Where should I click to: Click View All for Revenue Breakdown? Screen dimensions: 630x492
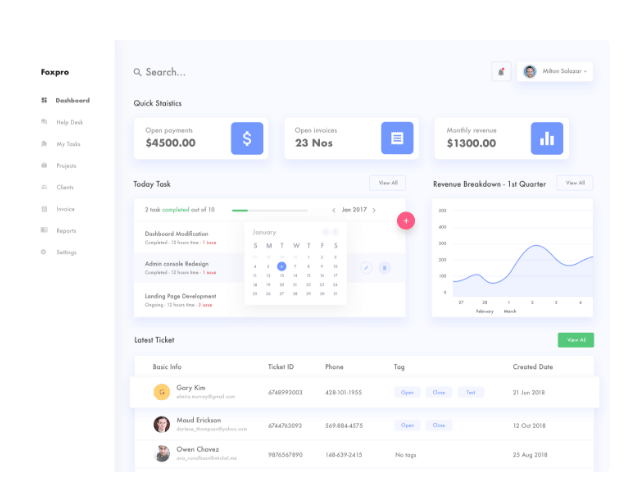tap(574, 183)
